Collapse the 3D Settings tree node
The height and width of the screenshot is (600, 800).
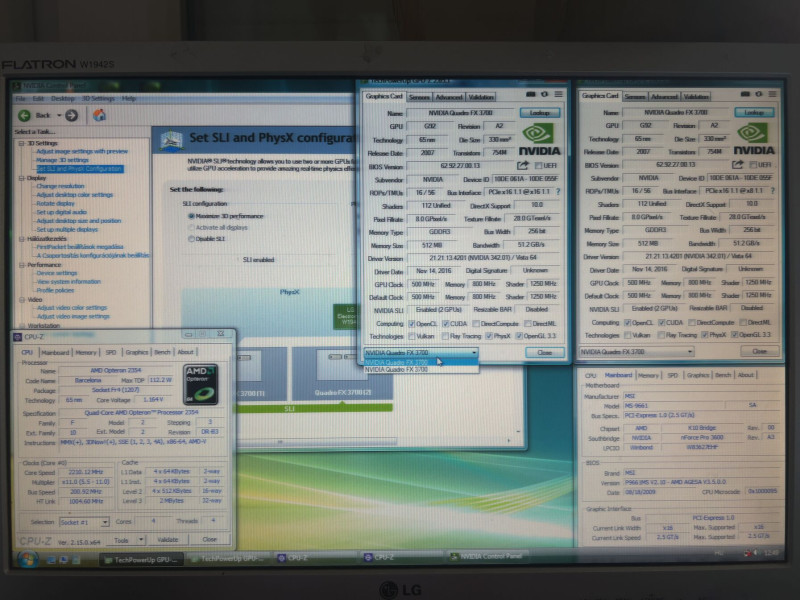pos(21,143)
